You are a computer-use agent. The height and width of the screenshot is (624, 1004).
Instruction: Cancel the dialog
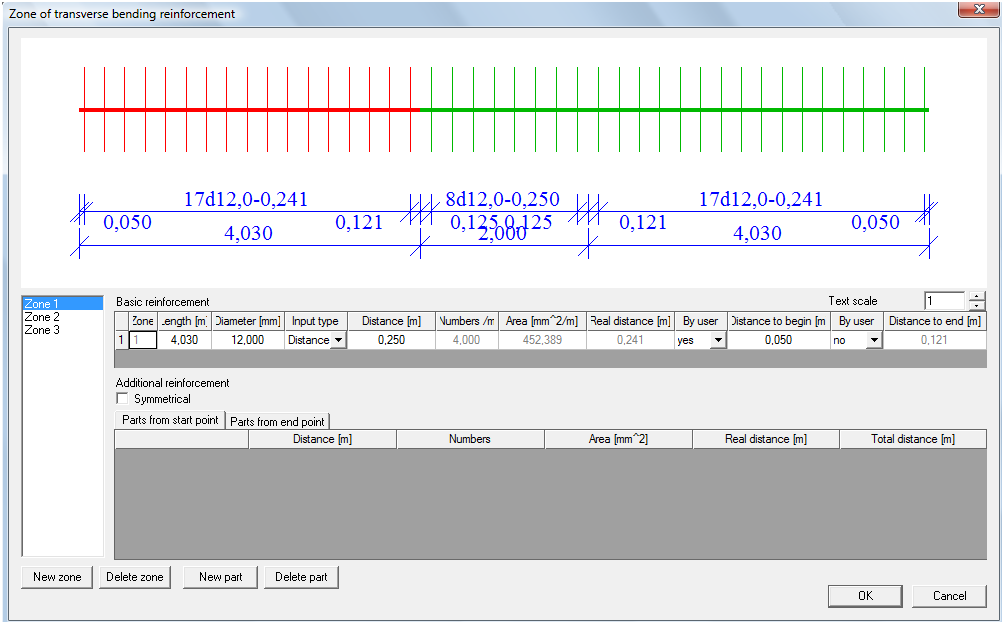(x=950, y=596)
